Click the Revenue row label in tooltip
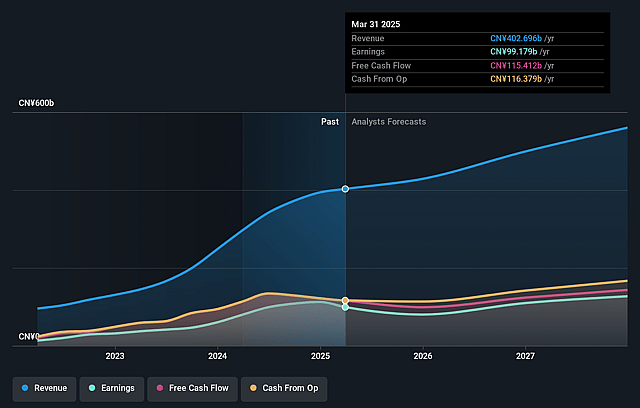The image size is (640, 408). click(368, 38)
